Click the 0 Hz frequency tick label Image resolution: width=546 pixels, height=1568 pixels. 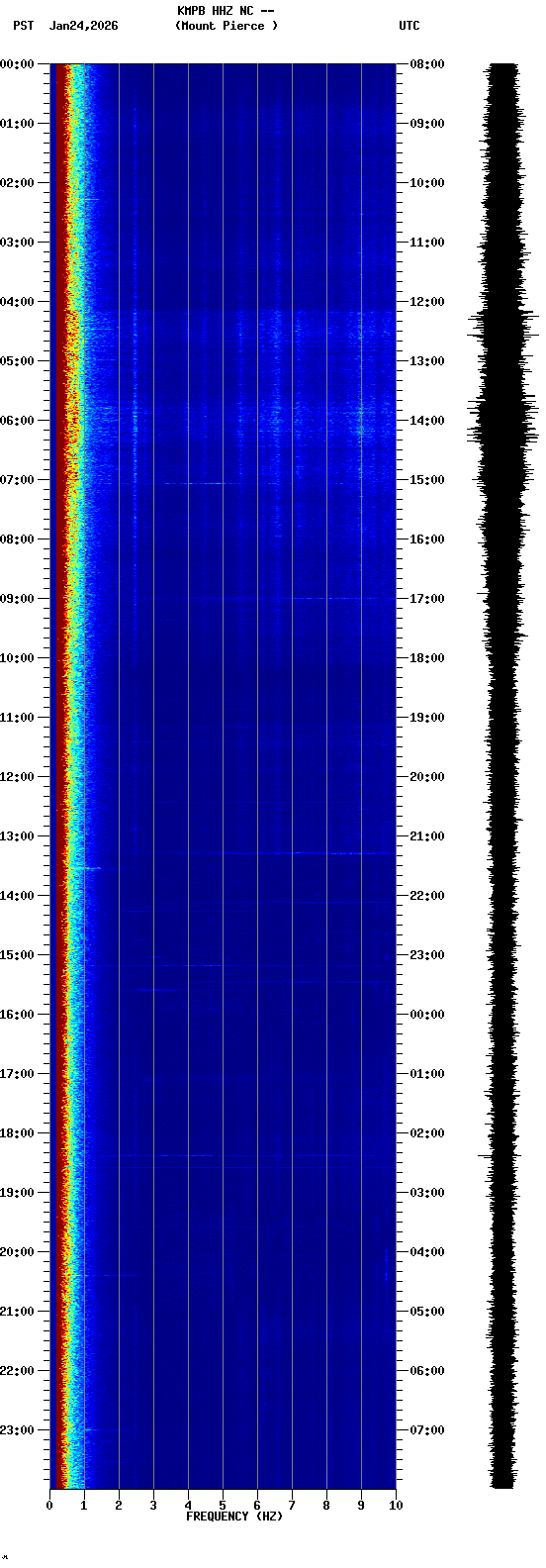[49, 1506]
